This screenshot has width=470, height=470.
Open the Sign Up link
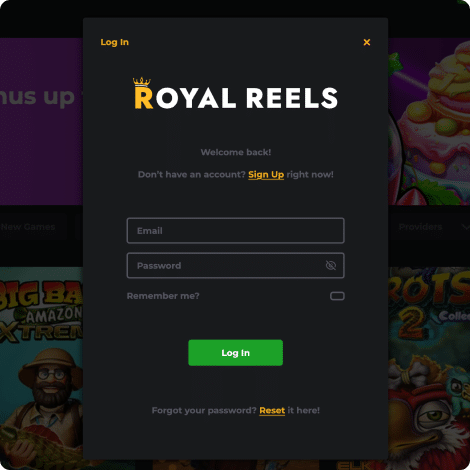[266, 175]
